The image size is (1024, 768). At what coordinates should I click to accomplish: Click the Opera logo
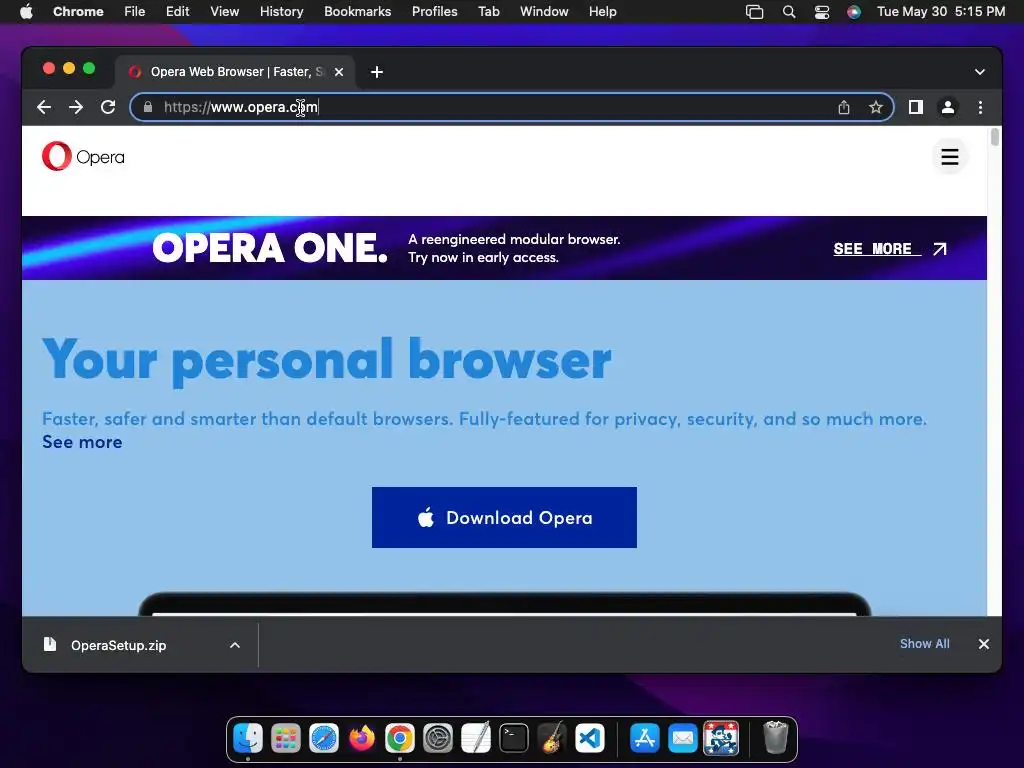(x=83, y=157)
